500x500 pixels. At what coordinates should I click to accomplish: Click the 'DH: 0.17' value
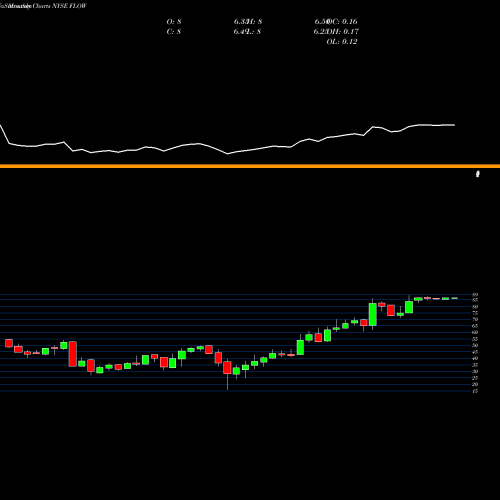343,32
